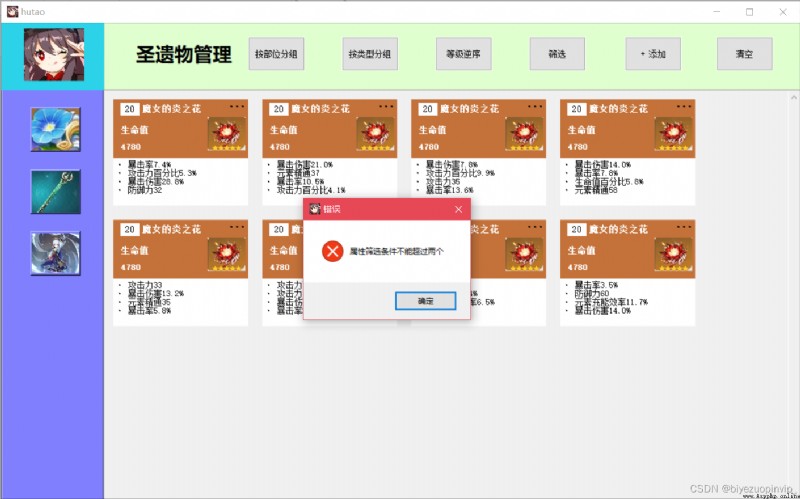
Task: Click the hutao app icon in title bar
Action: [x=12, y=11]
